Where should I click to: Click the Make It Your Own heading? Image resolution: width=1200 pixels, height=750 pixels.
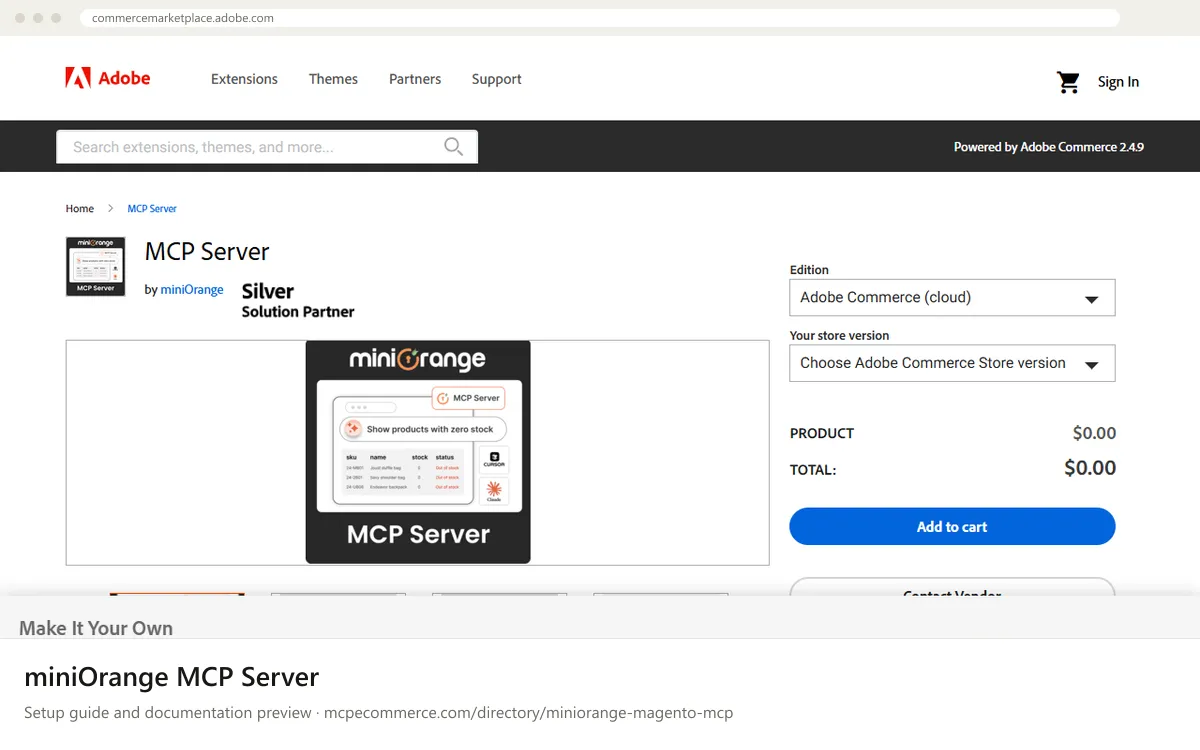(96, 628)
